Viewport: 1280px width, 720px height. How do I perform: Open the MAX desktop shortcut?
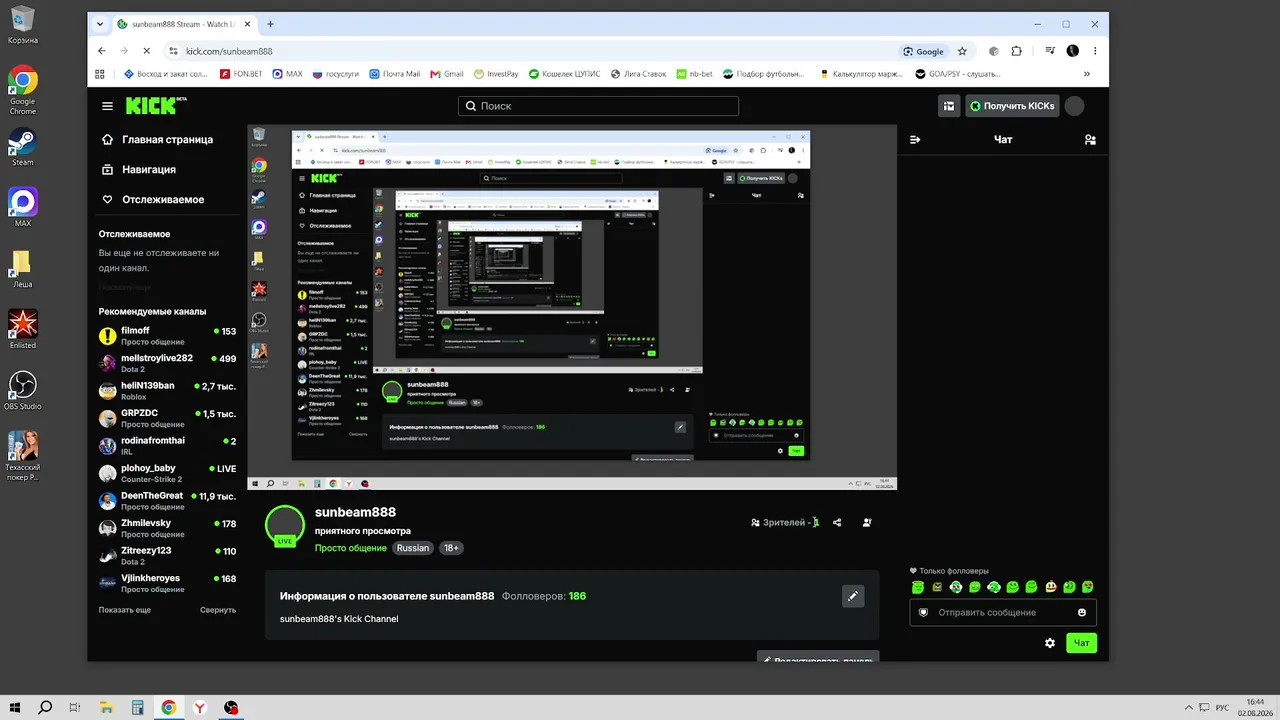tap(22, 207)
